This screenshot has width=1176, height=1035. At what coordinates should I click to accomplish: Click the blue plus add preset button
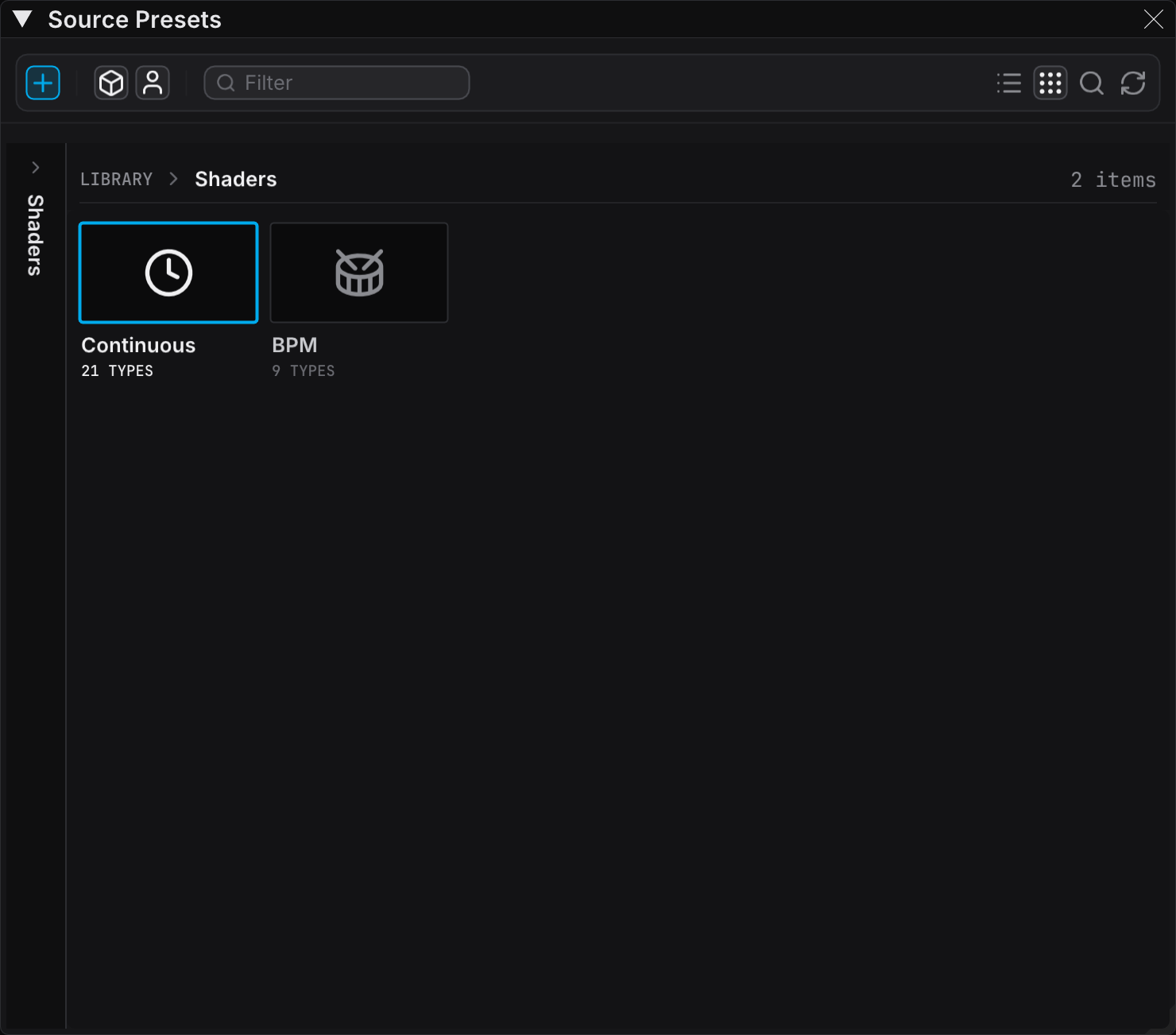[x=43, y=83]
